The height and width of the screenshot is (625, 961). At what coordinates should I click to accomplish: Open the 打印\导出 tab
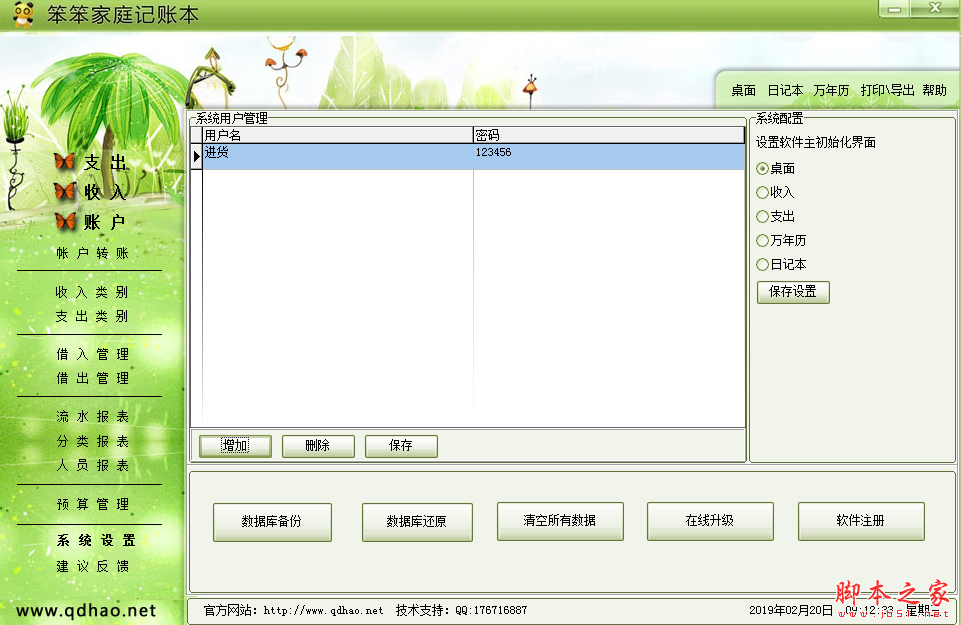[x=886, y=89]
